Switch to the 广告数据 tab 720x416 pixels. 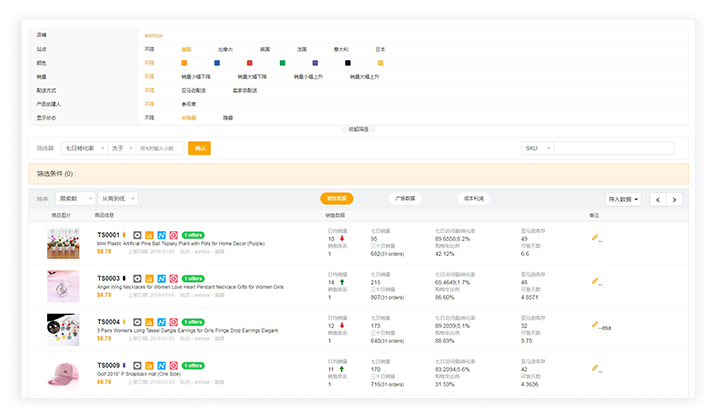pos(405,199)
